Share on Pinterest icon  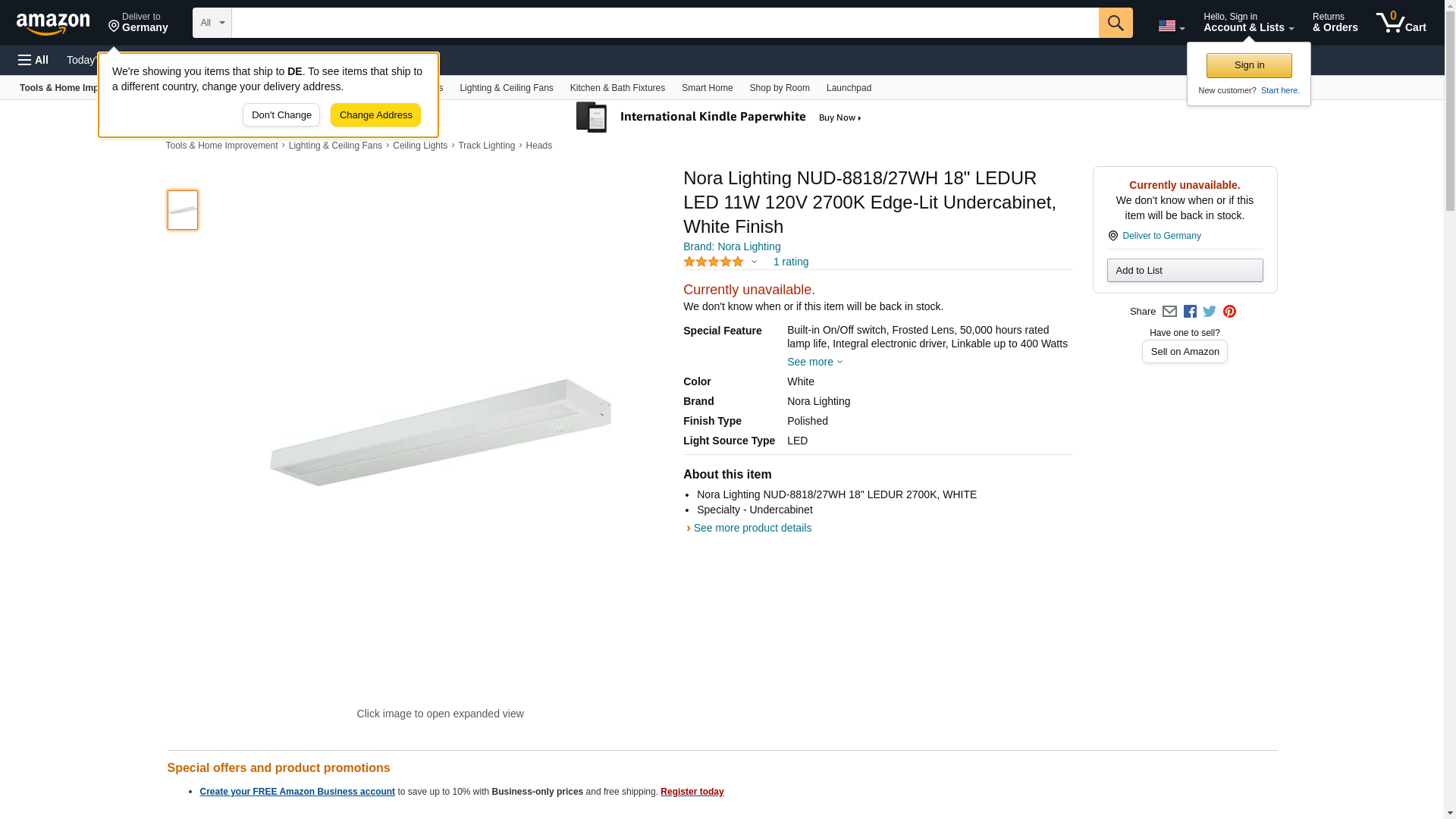coord(1229,312)
